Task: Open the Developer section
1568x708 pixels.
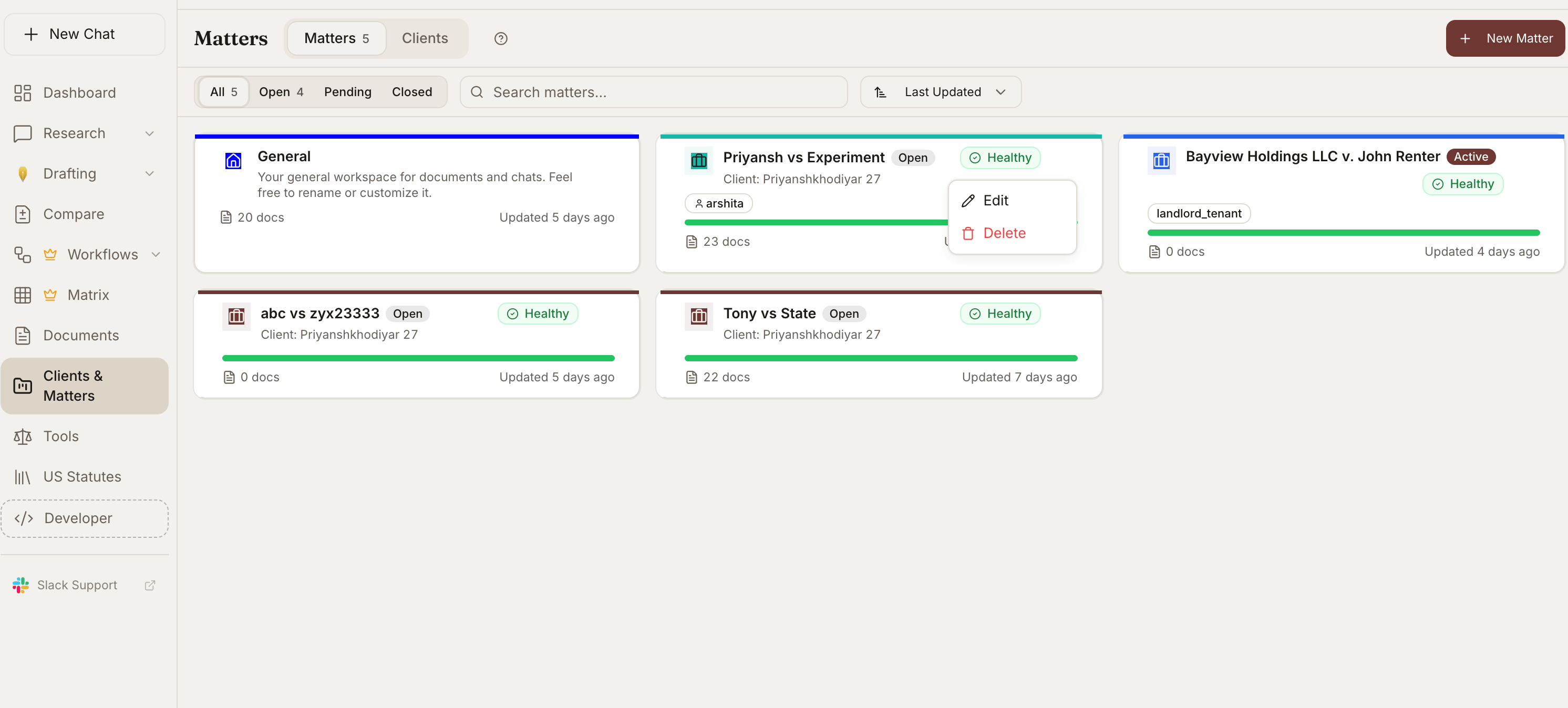Action: click(x=85, y=518)
